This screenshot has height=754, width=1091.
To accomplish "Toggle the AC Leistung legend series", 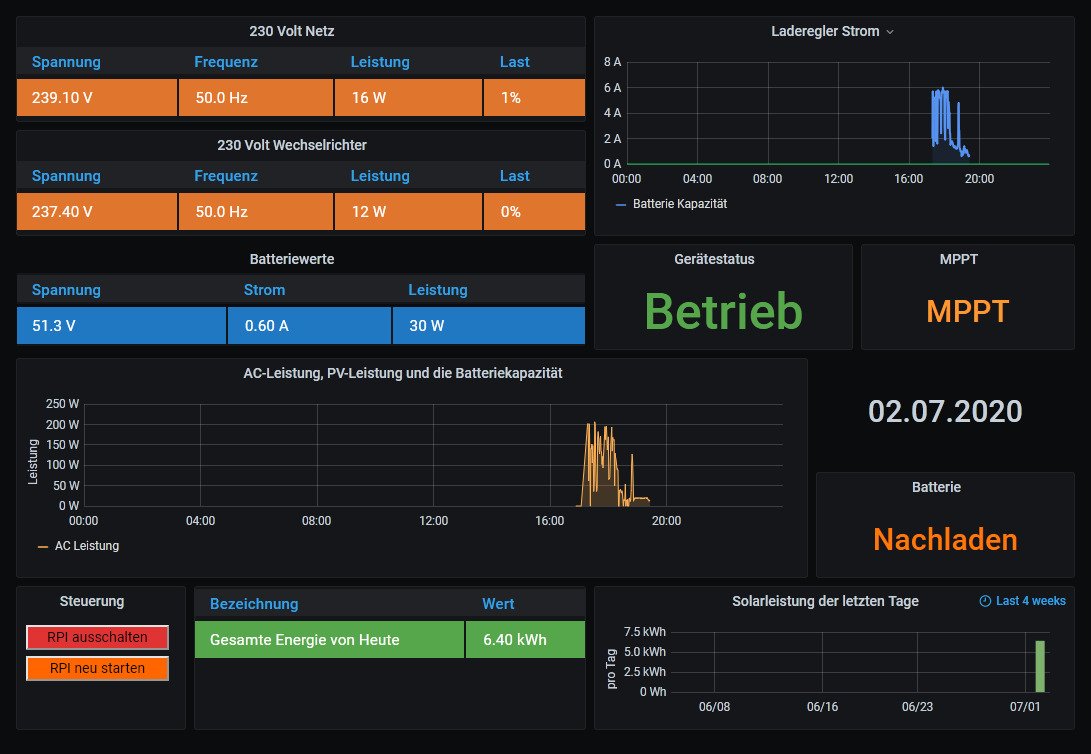I will (86, 546).
